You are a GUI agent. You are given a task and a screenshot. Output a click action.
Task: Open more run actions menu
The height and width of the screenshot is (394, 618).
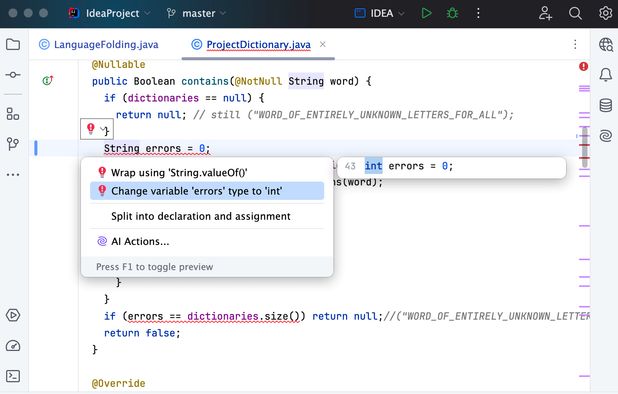pos(478,13)
